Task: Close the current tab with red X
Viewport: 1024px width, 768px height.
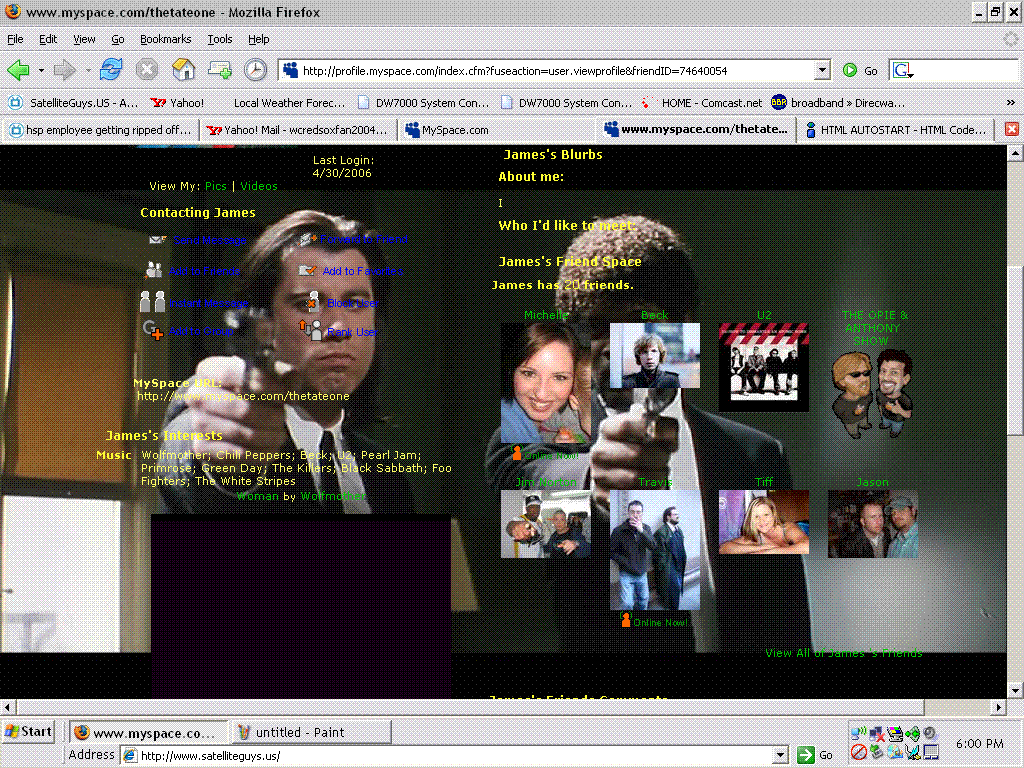Action: click(1012, 129)
